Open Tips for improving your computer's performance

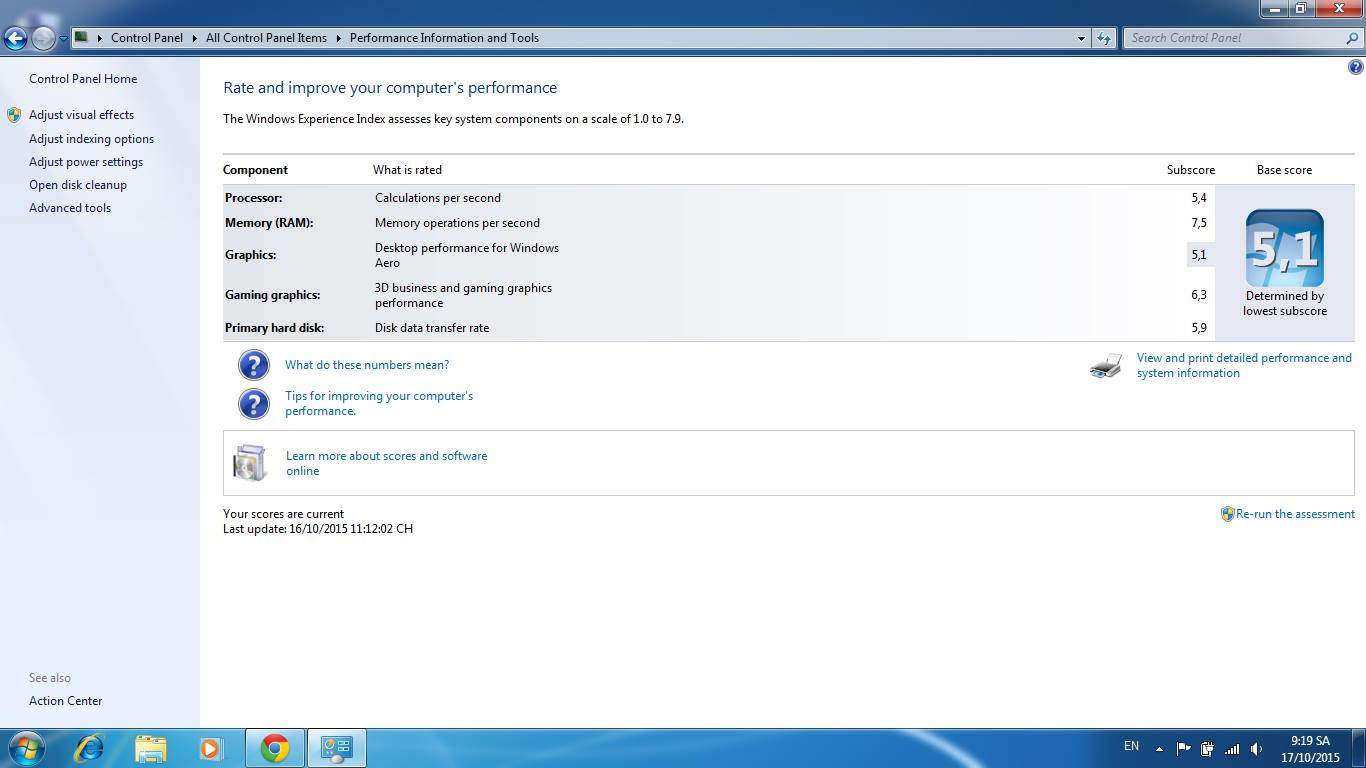pos(379,403)
